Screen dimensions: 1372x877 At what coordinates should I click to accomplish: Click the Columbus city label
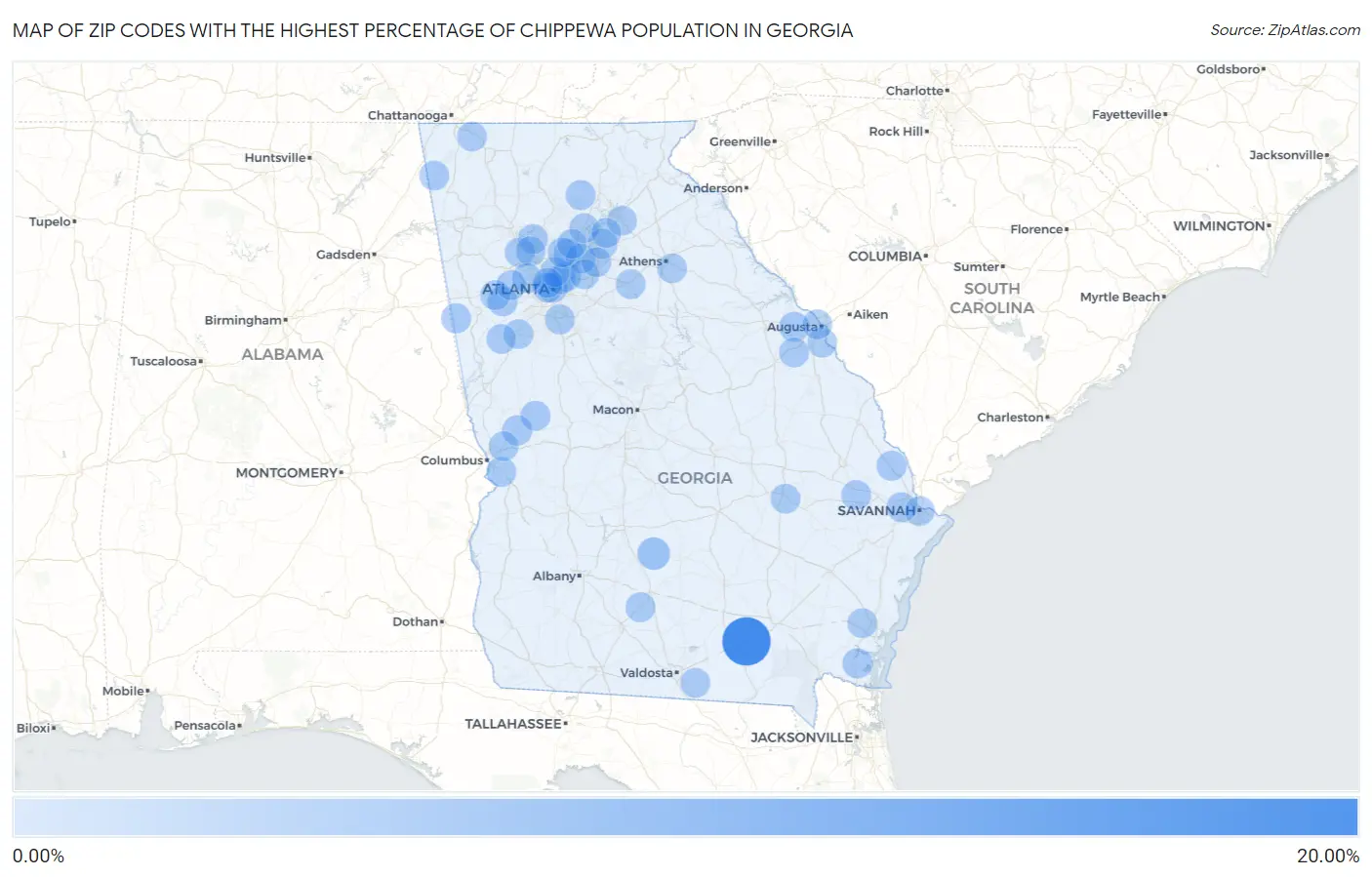[451, 460]
